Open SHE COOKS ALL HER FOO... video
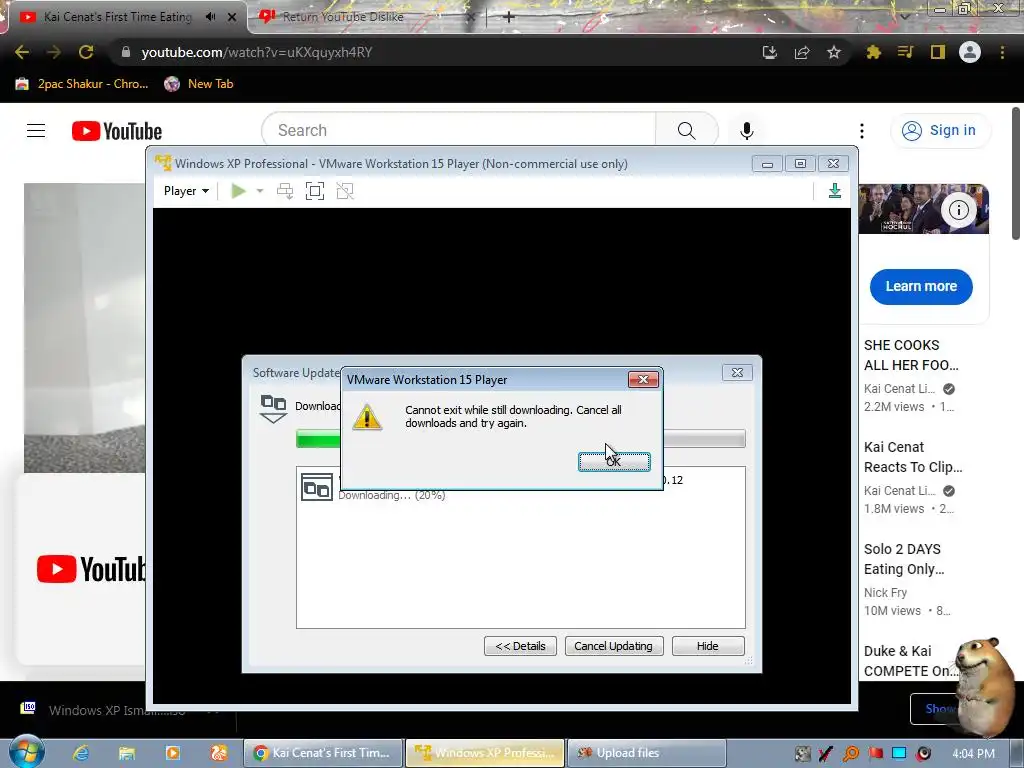 point(911,355)
